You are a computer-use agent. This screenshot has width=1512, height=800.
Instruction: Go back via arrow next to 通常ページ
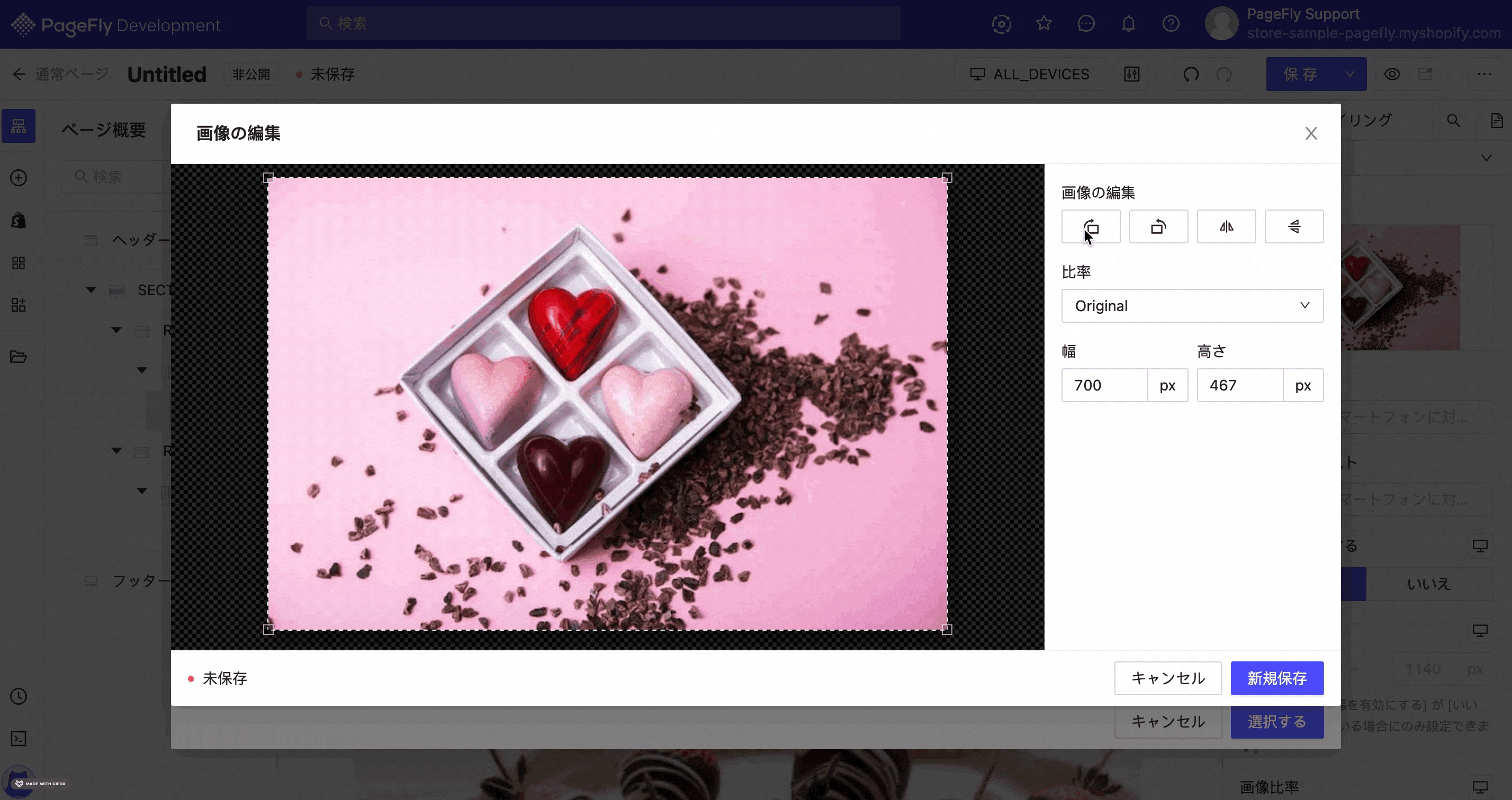pyautogui.click(x=19, y=74)
